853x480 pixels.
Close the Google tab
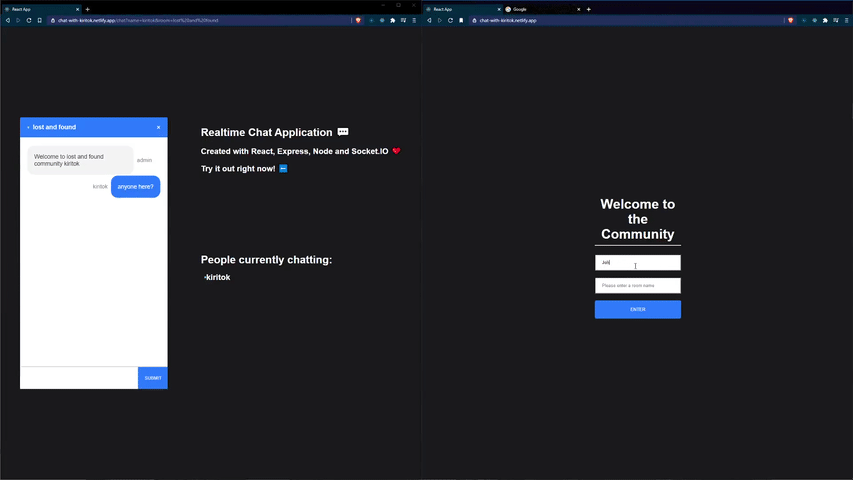tap(579, 9)
